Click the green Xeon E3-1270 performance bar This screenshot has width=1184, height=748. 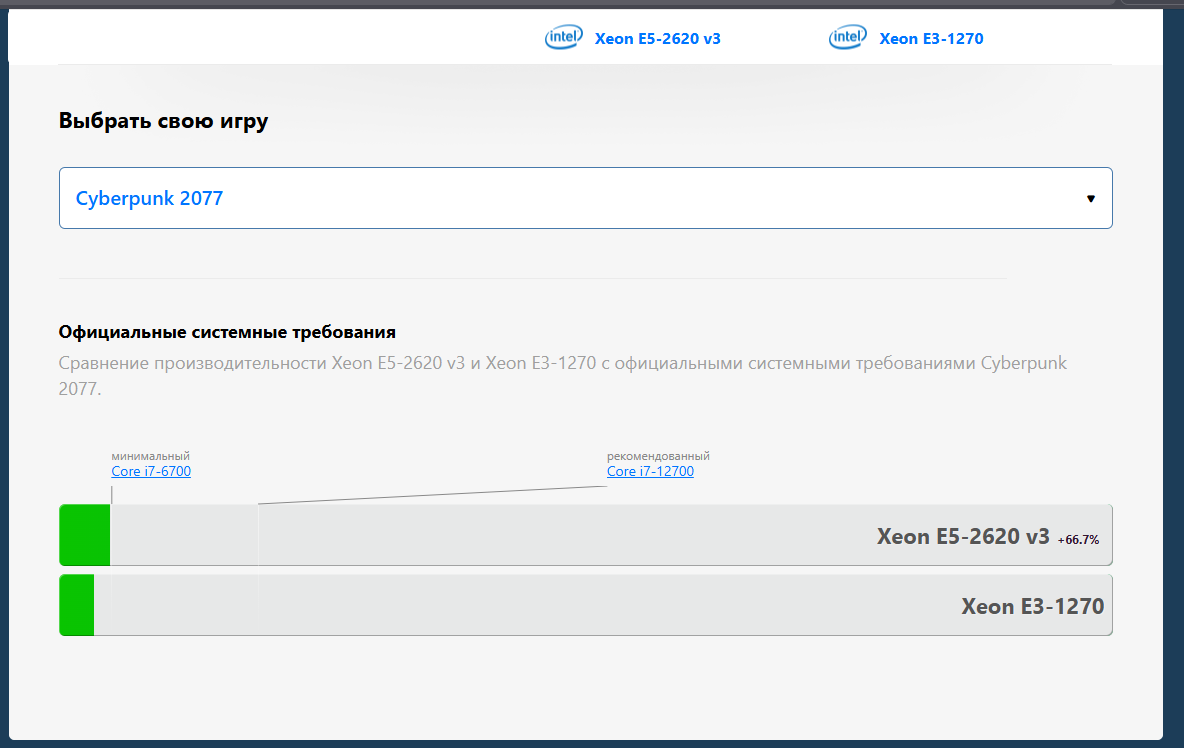pos(77,605)
